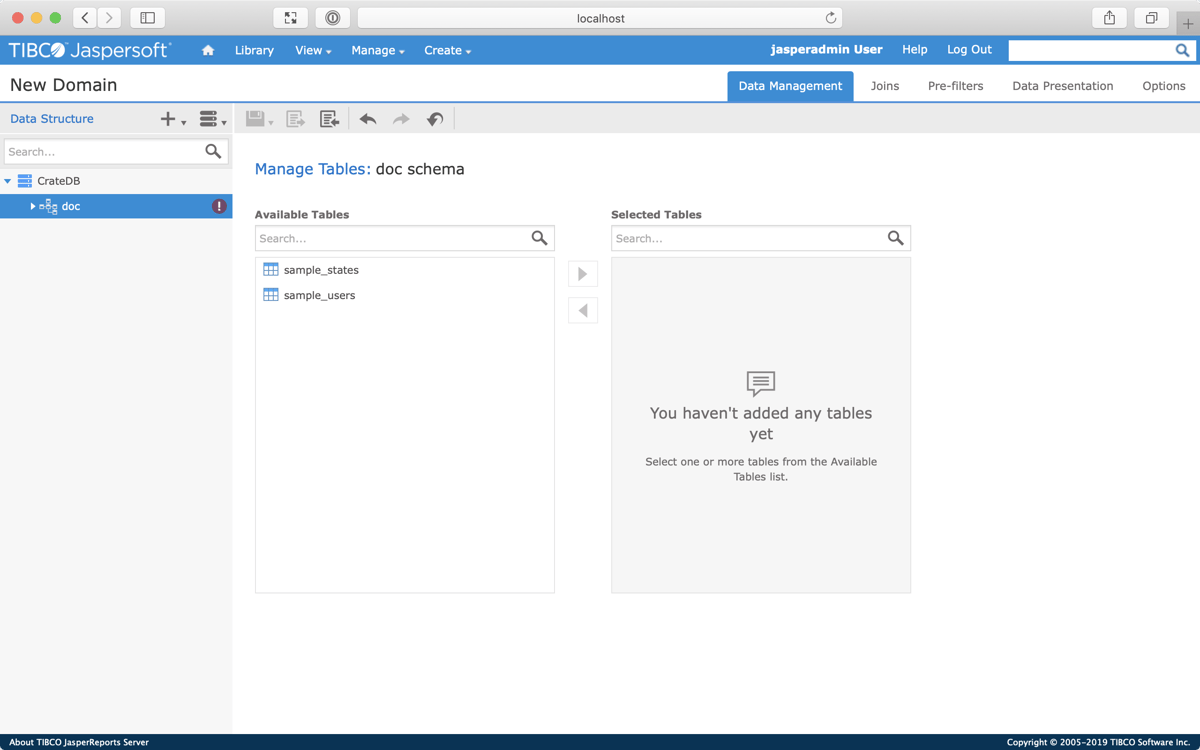Click the move left arrow button

click(583, 311)
